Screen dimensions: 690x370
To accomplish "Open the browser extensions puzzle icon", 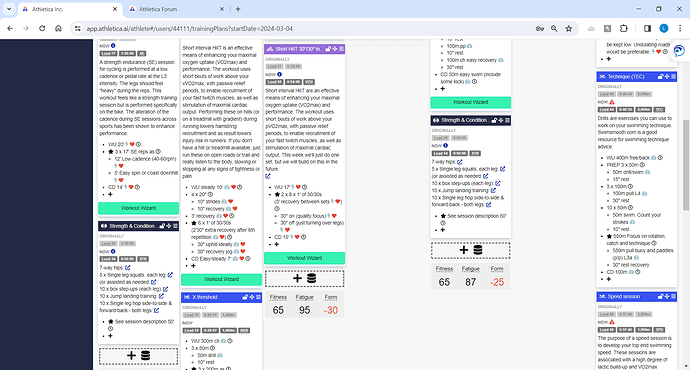I will point(624,29).
